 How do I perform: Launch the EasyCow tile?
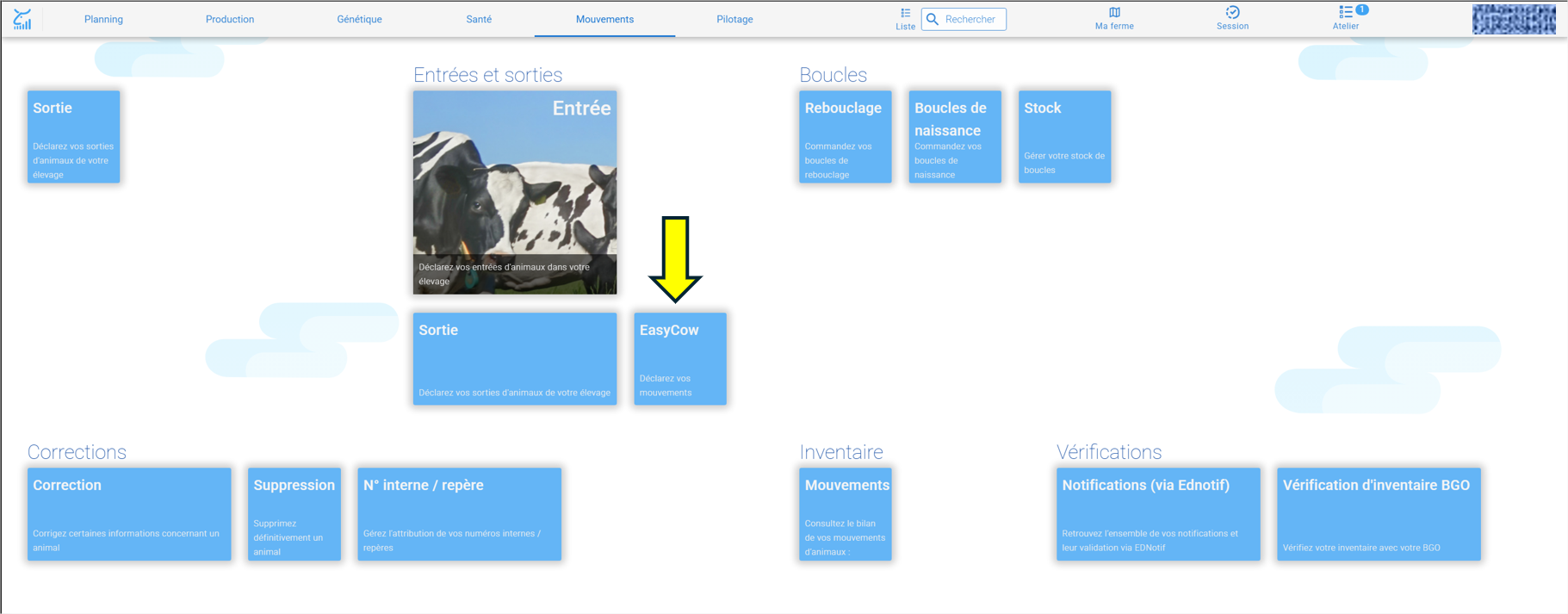click(680, 359)
